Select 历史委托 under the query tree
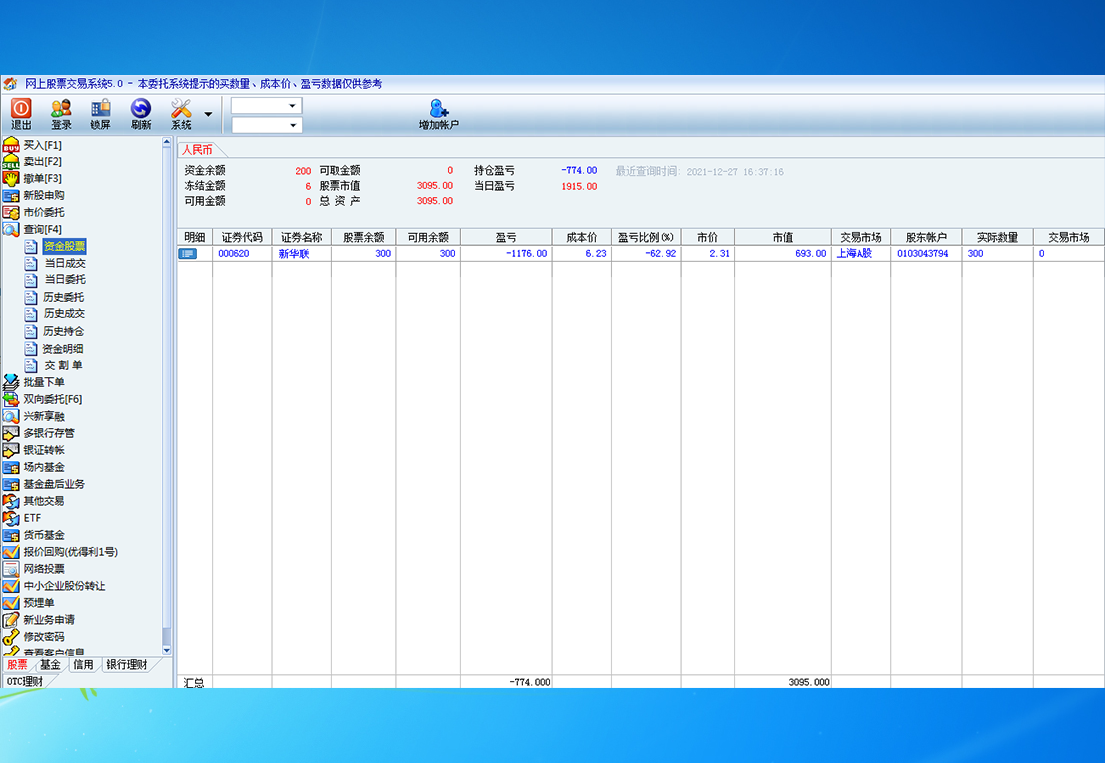 pyautogui.click(x=65, y=297)
